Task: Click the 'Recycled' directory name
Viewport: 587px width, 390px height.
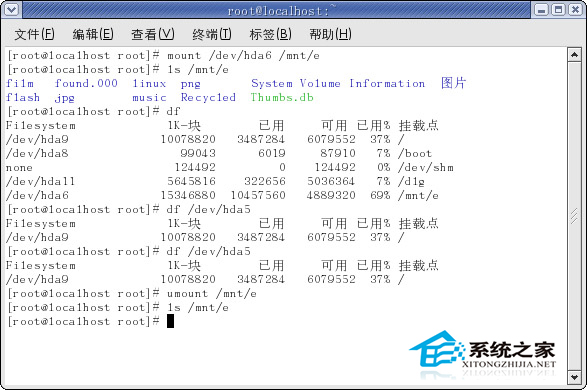Action: click(x=208, y=98)
